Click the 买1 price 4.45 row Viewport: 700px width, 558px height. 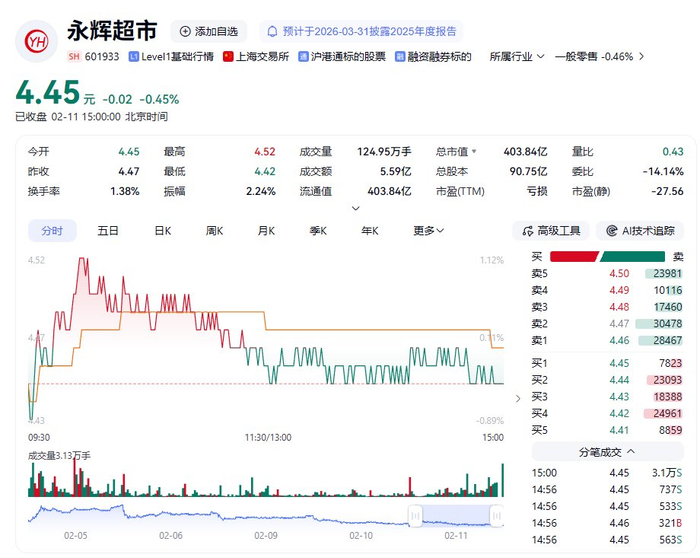(607, 363)
